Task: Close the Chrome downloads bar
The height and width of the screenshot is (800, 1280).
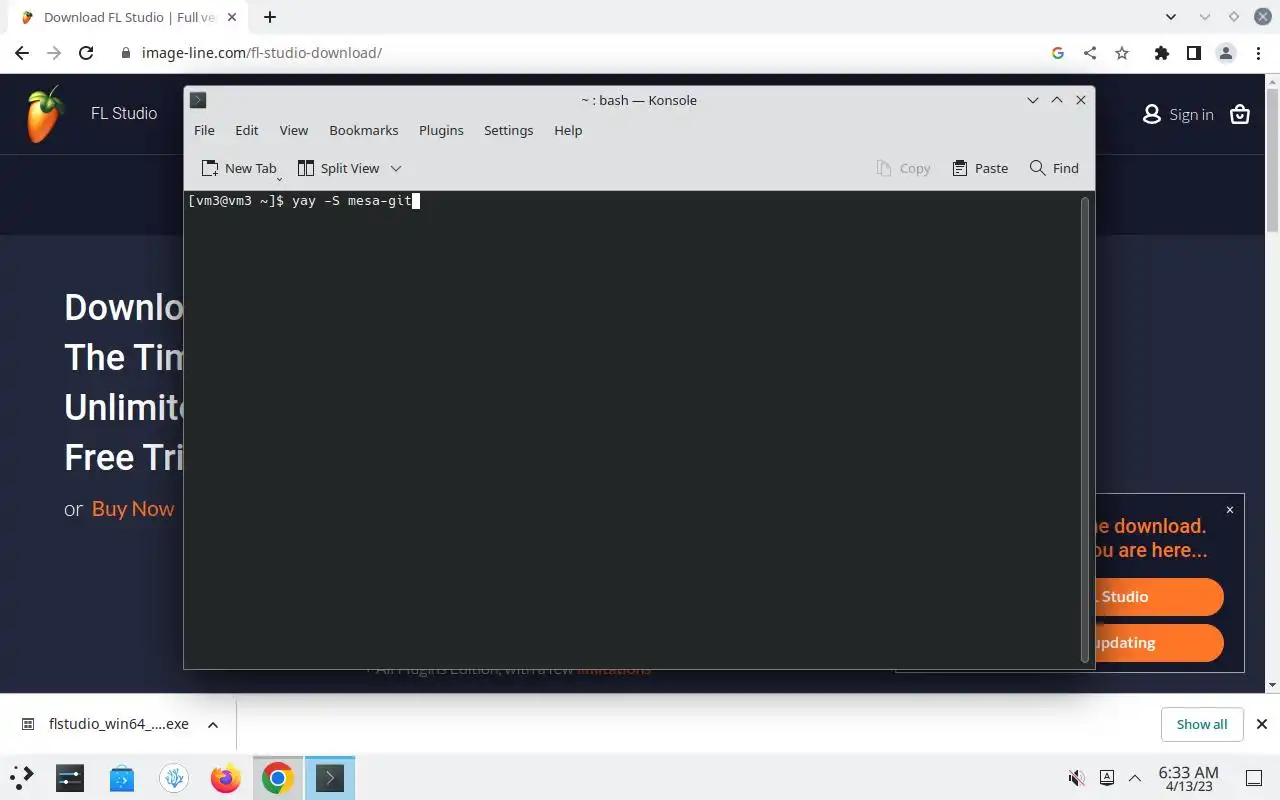Action: 1262,724
